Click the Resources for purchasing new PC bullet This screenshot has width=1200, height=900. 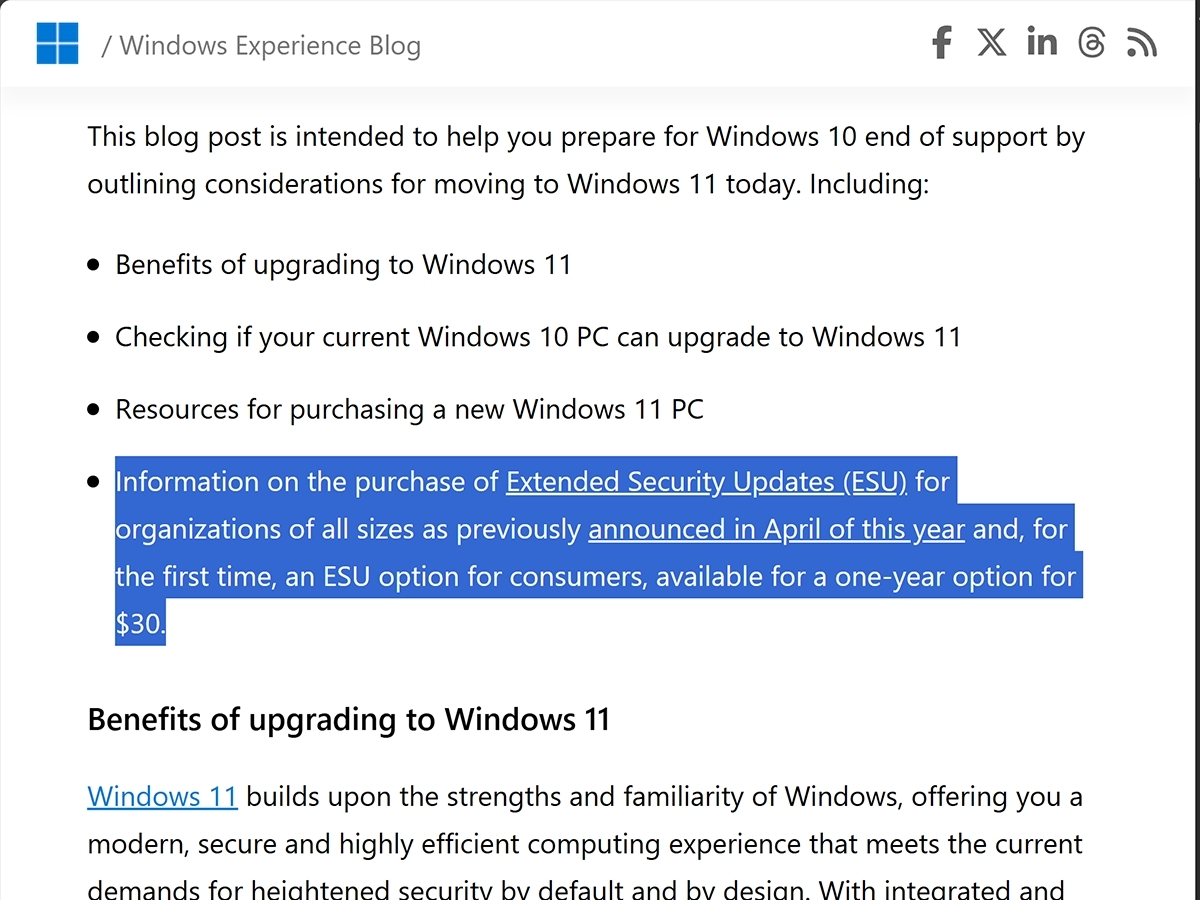[x=409, y=410]
